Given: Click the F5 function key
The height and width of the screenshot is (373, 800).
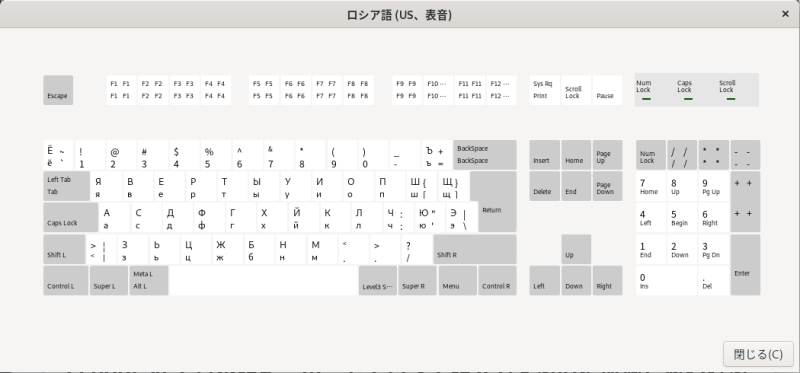Looking at the screenshot, I should tap(264, 90).
